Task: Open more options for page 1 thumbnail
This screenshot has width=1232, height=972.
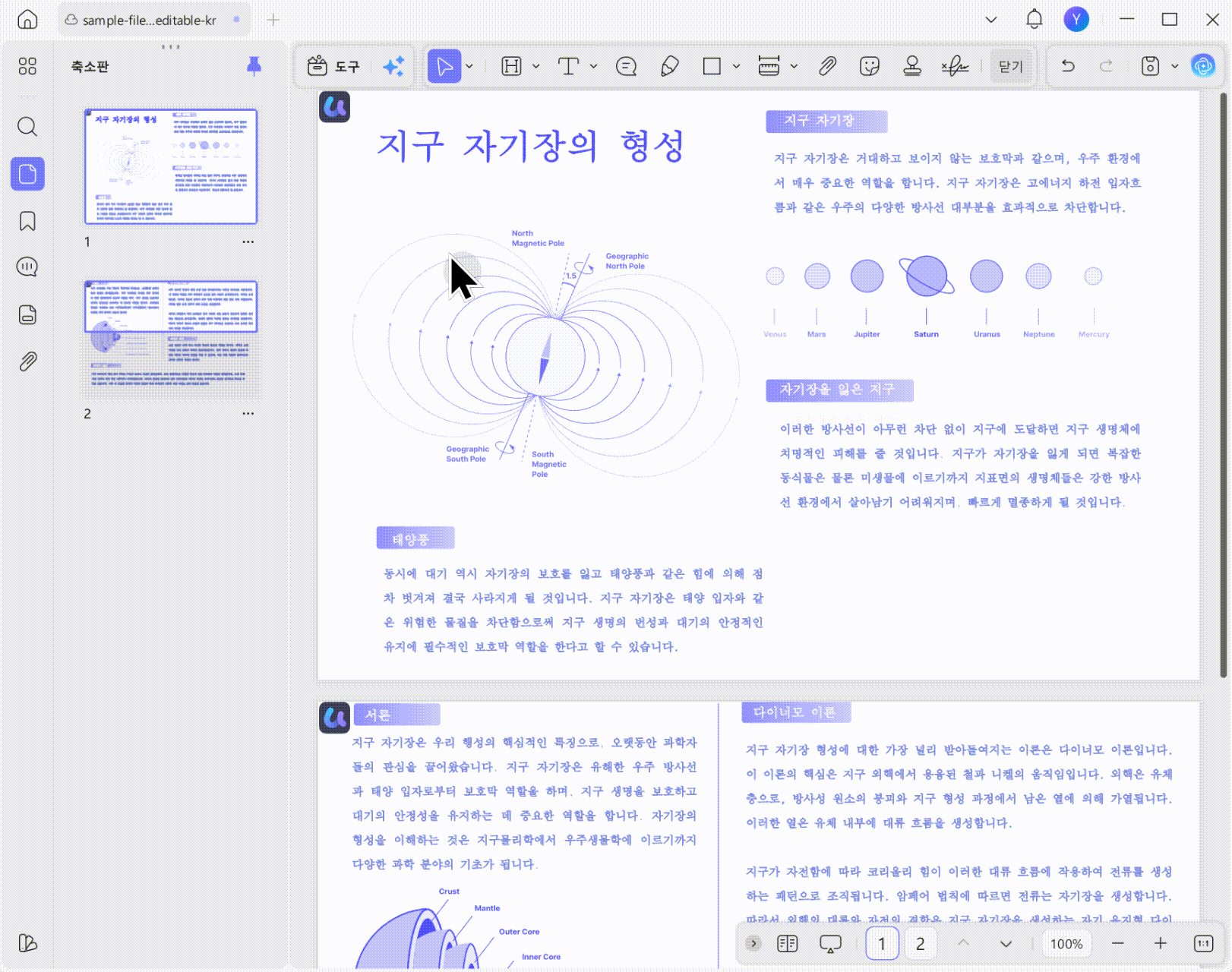Action: click(248, 241)
